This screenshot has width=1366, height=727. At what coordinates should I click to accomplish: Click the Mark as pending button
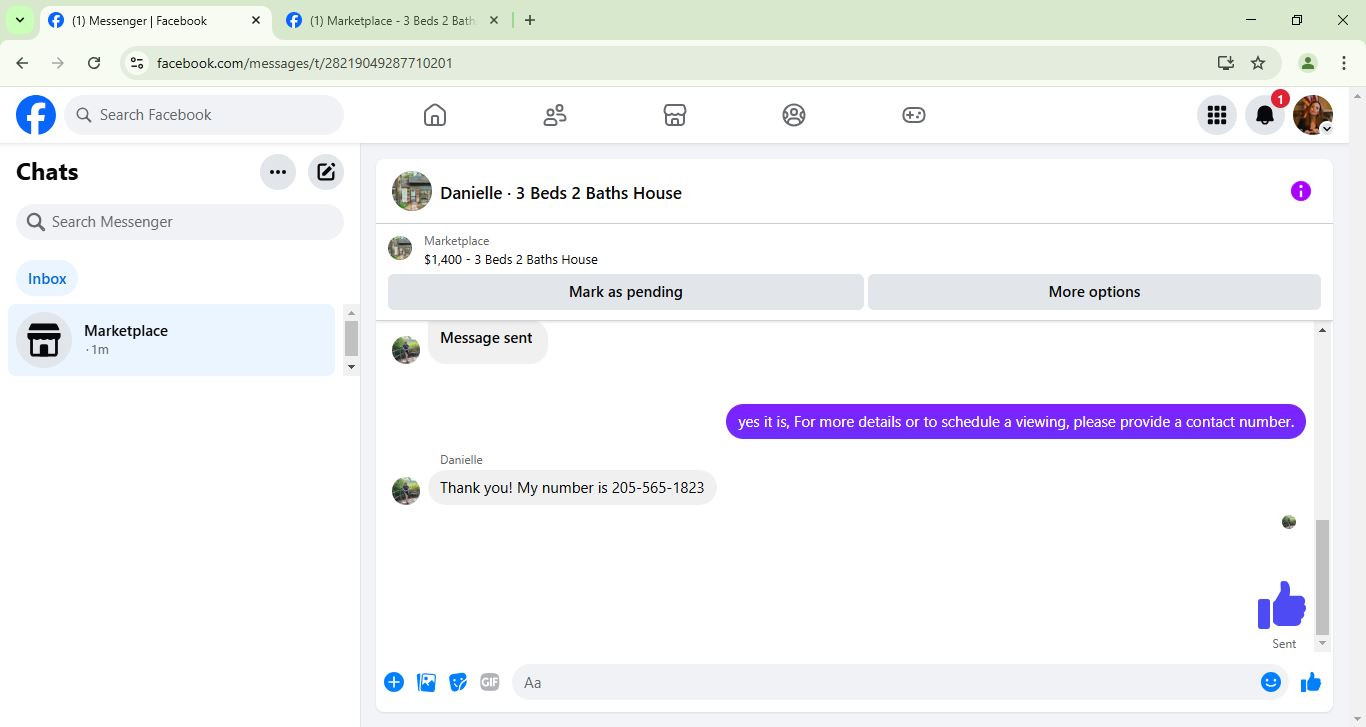626,292
